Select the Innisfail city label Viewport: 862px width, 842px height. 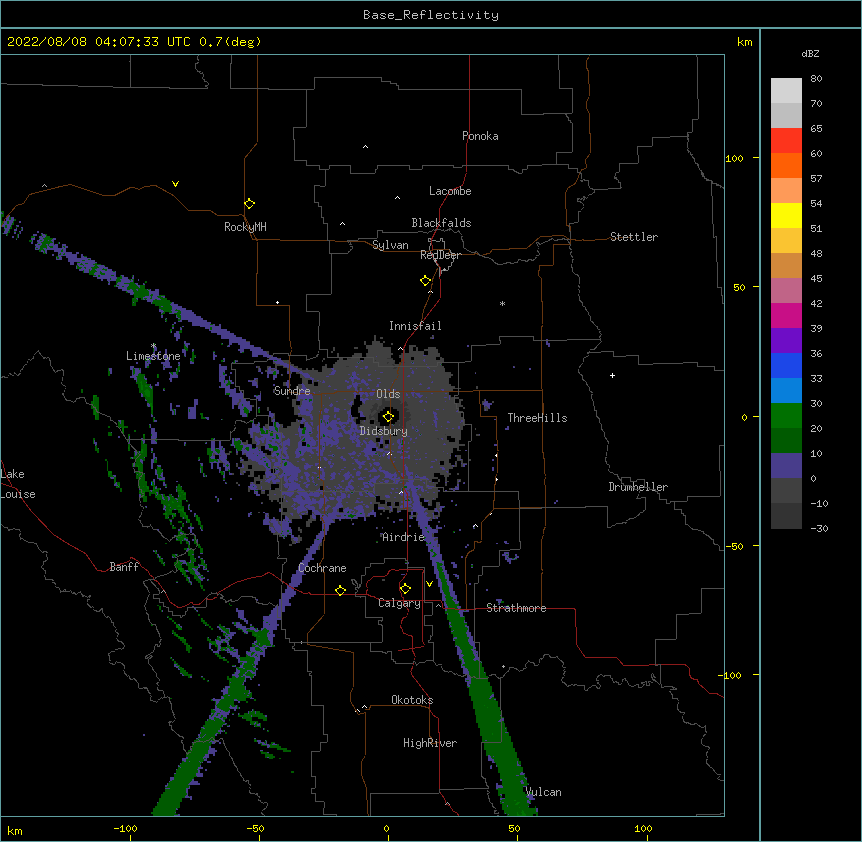(x=415, y=326)
